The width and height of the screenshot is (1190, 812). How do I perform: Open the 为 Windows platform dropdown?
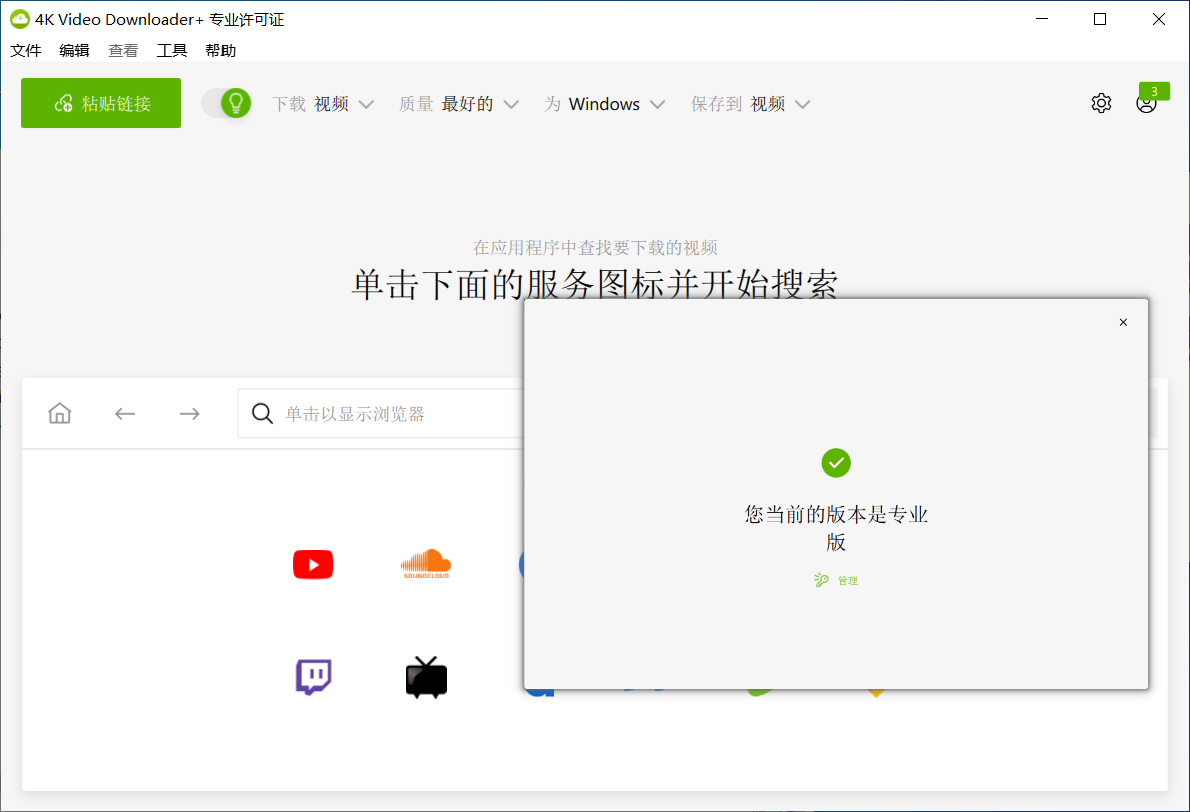click(605, 103)
